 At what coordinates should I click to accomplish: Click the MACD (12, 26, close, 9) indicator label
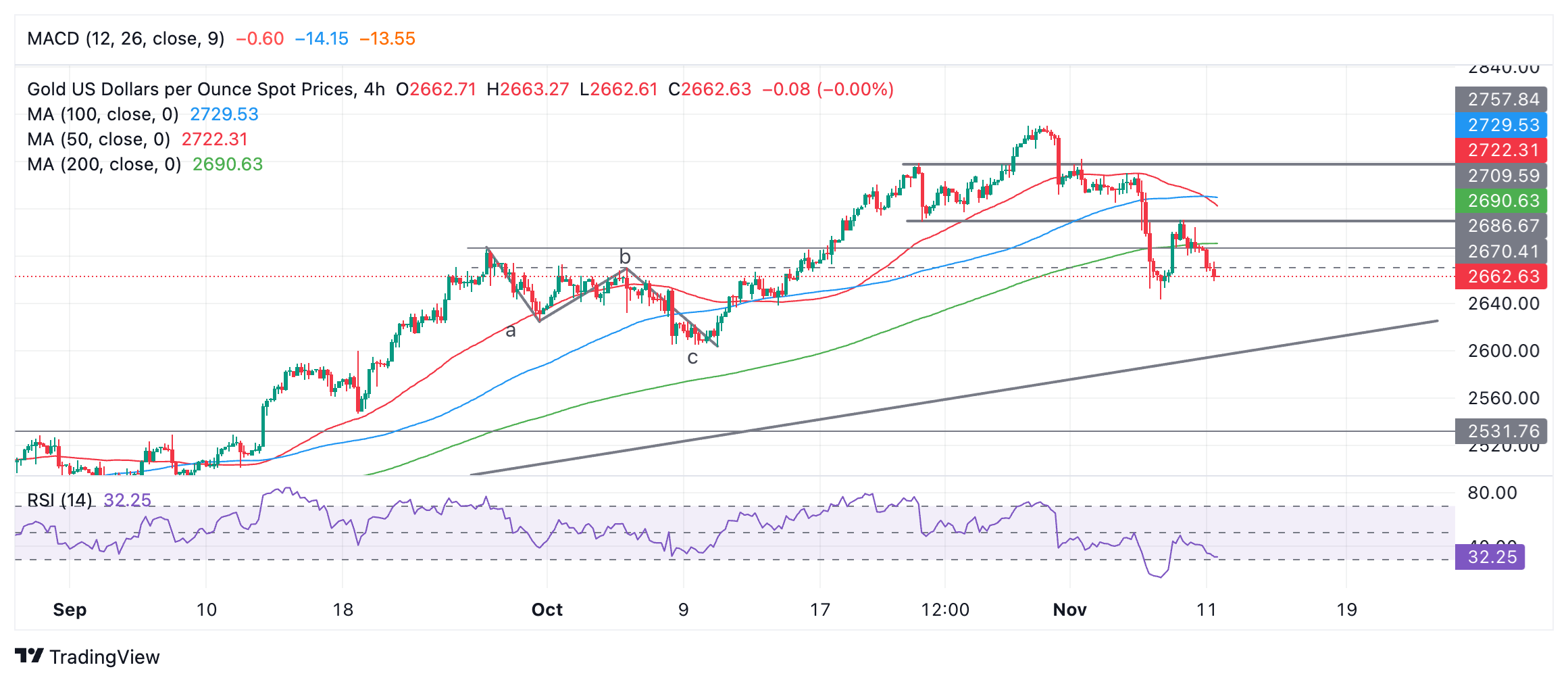[126, 39]
